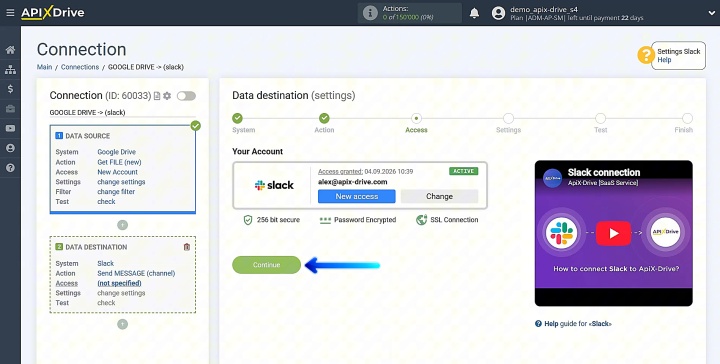Click the green Continue button
The height and width of the screenshot is (364, 720).
click(266, 265)
